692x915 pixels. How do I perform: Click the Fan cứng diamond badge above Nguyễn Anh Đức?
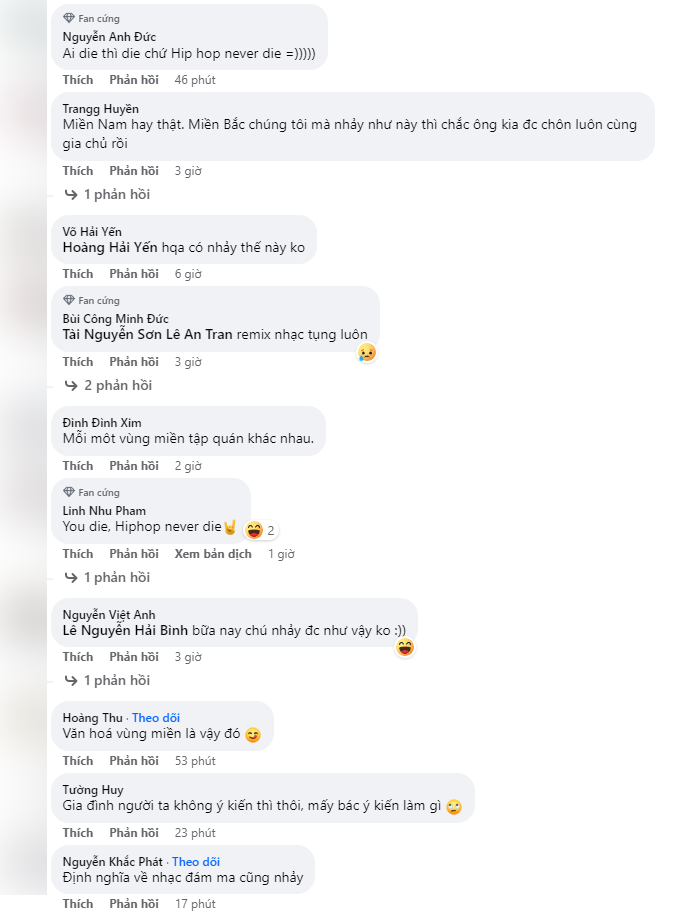coord(68,19)
